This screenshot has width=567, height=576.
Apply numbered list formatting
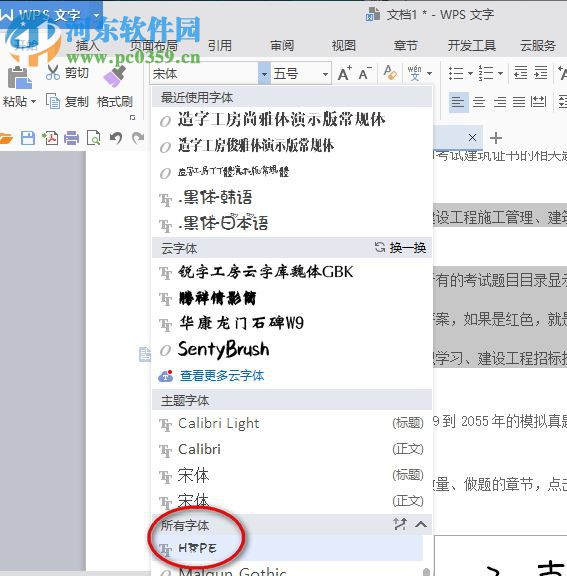point(486,73)
